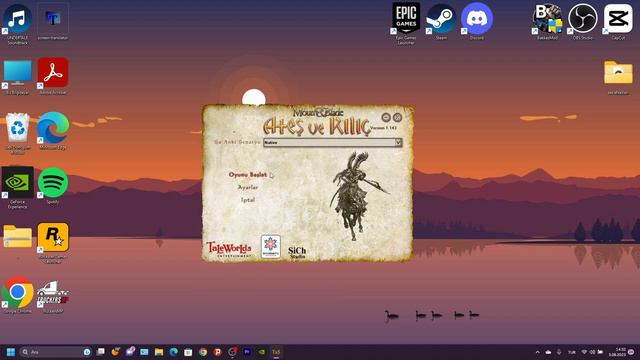Image resolution: width=640 pixels, height=360 pixels.
Task: Click the TaleWorlds Entertainment logo
Action: 229,249
